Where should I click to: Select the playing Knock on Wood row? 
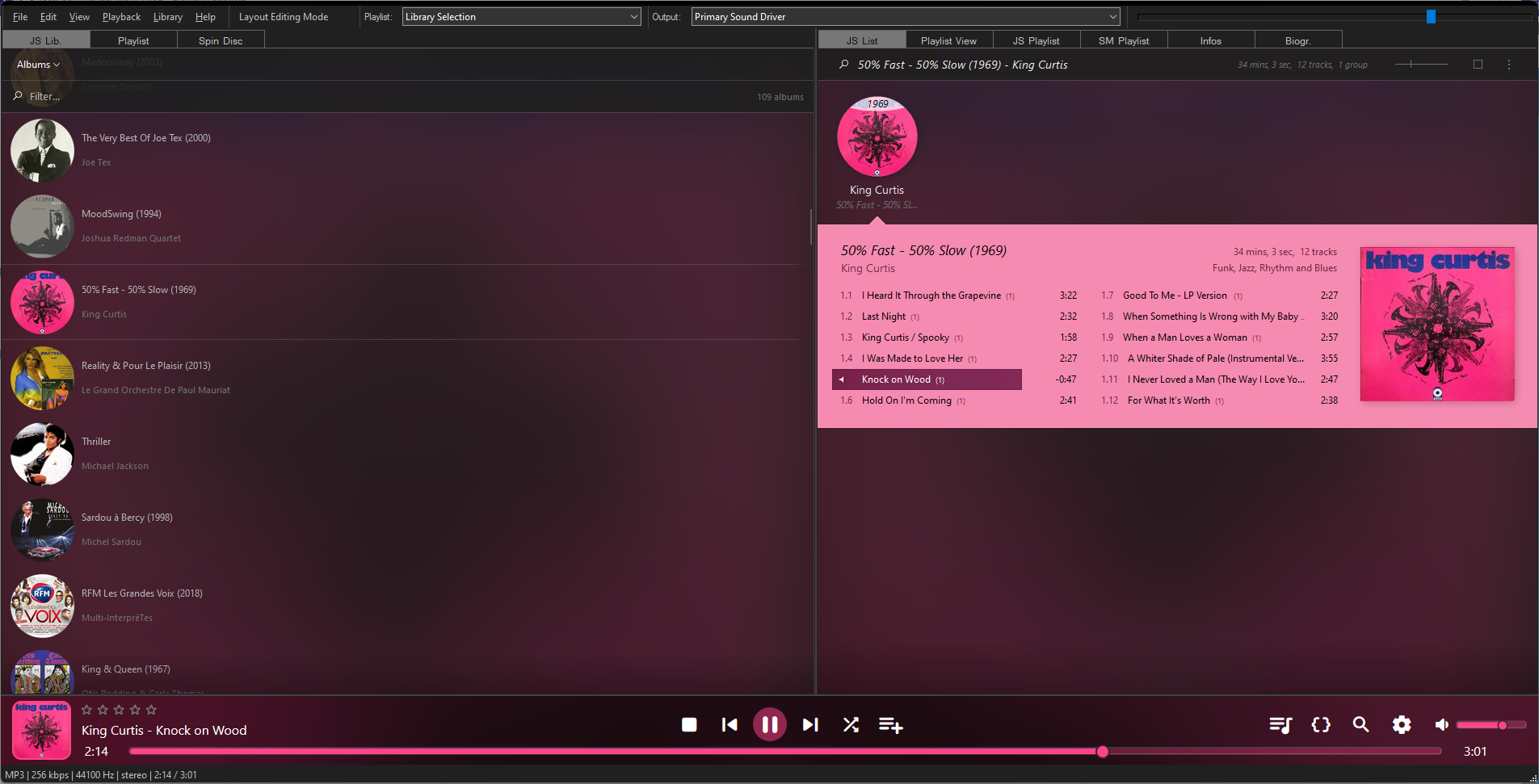(927, 379)
